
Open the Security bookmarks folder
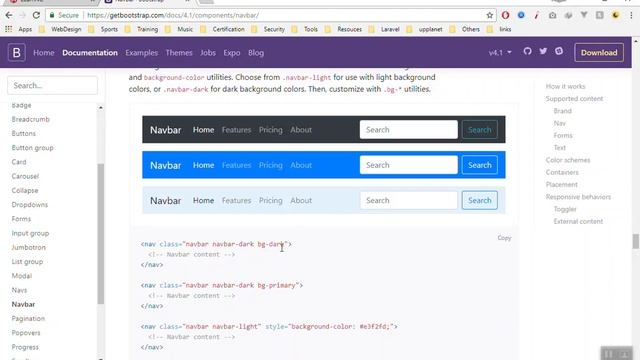click(x=269, y=29)
